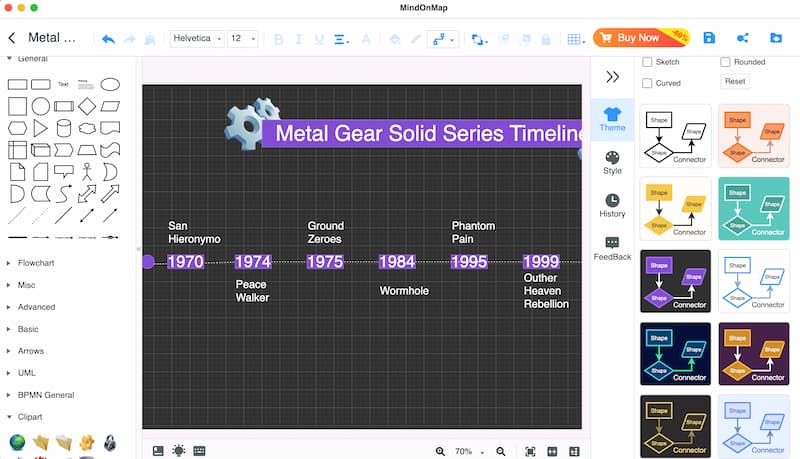Open the waypoint arrangement dropdown
This screenshot has height=459, width=800.
pos(479,39)
